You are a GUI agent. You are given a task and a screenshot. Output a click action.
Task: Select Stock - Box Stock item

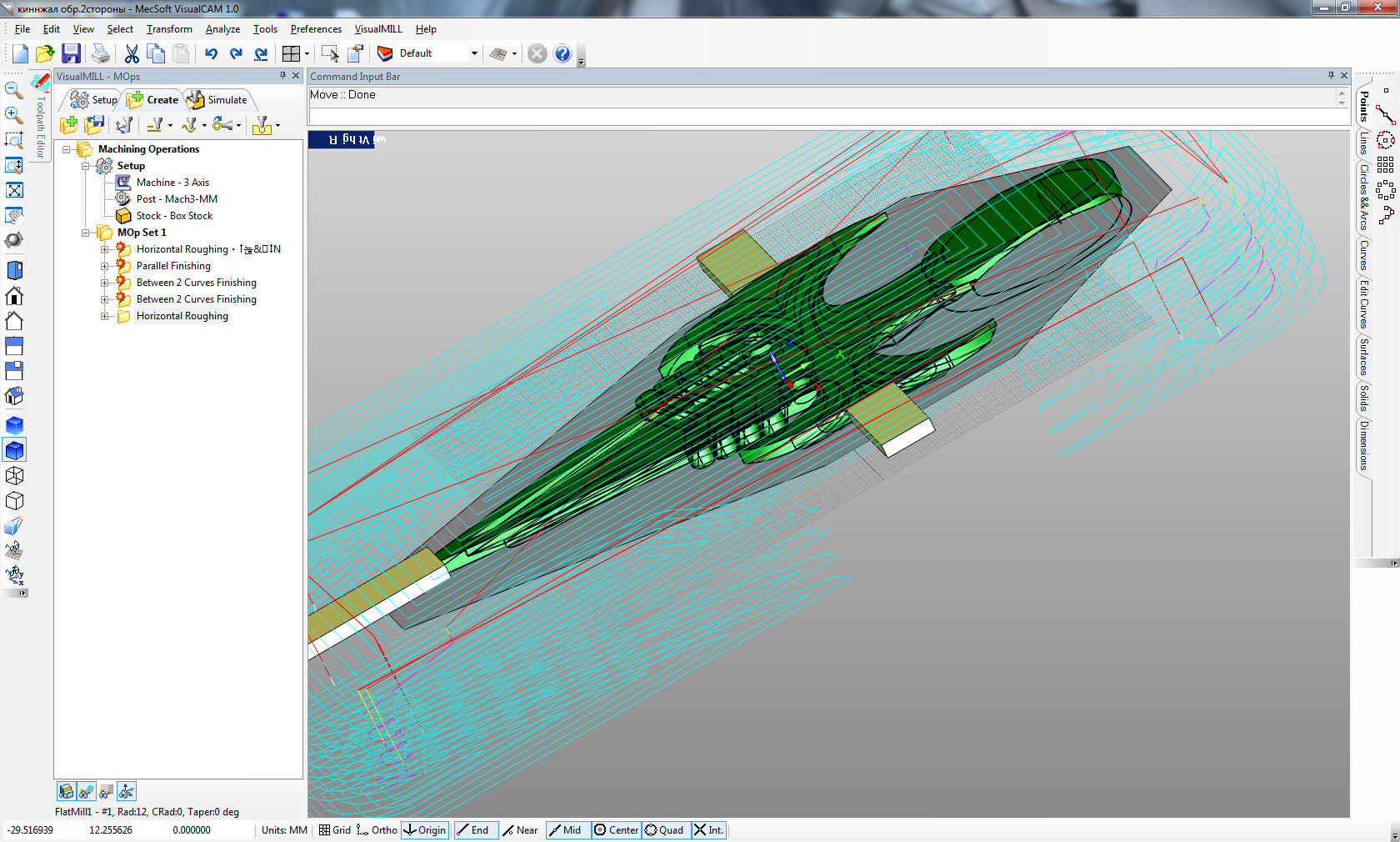click(174, 216)
